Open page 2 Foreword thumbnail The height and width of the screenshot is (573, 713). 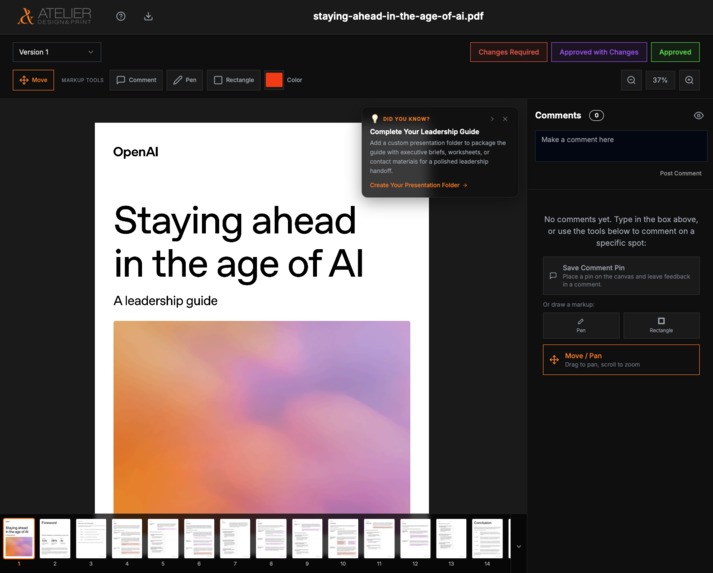55,539
